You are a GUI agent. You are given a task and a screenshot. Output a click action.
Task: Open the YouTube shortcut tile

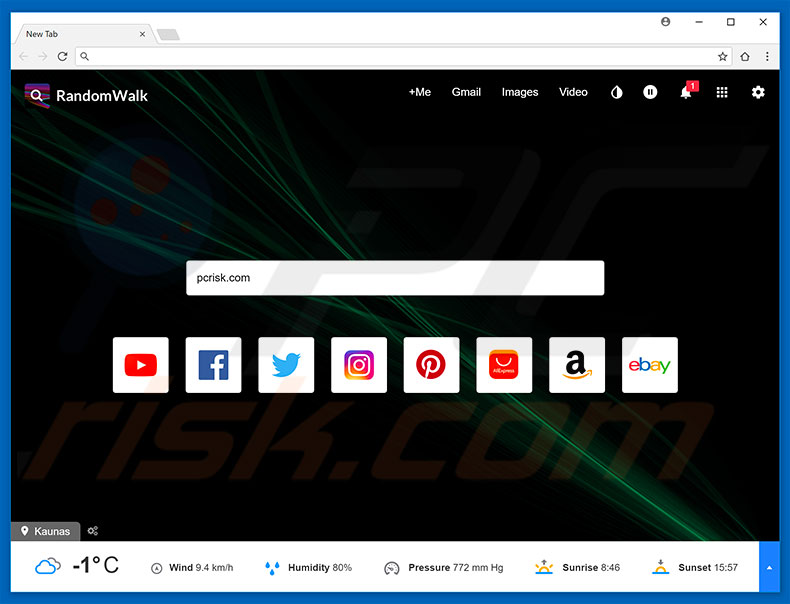(141, 365)
